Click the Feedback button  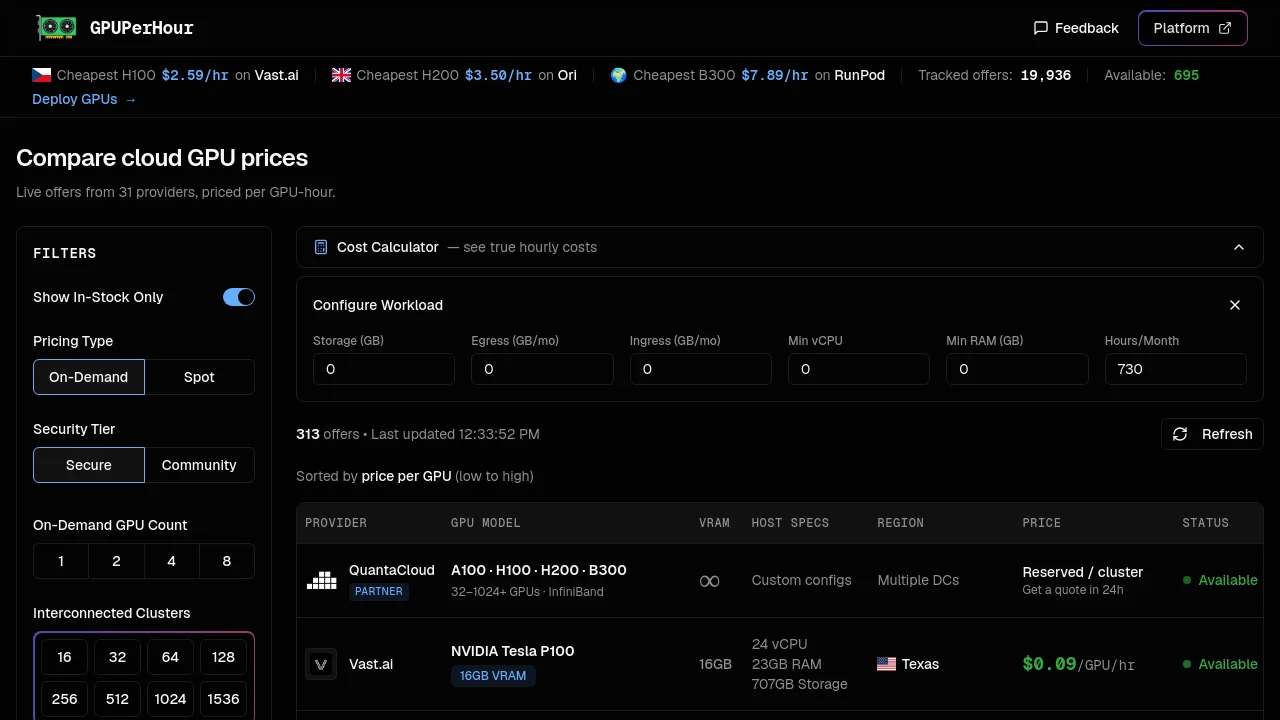(x=1076, y=28)
